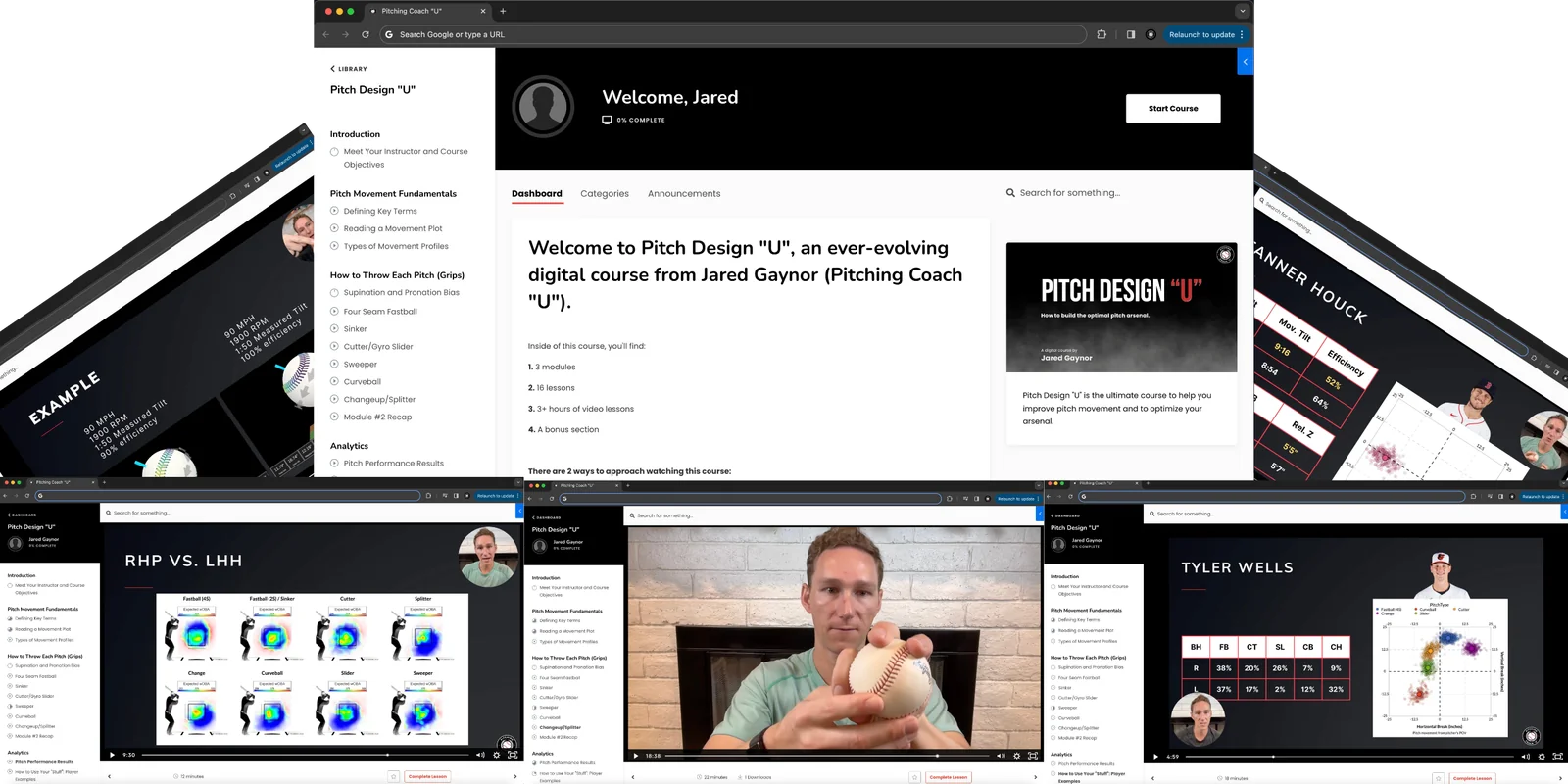Click the Start Course button

tap(1173, 108)
